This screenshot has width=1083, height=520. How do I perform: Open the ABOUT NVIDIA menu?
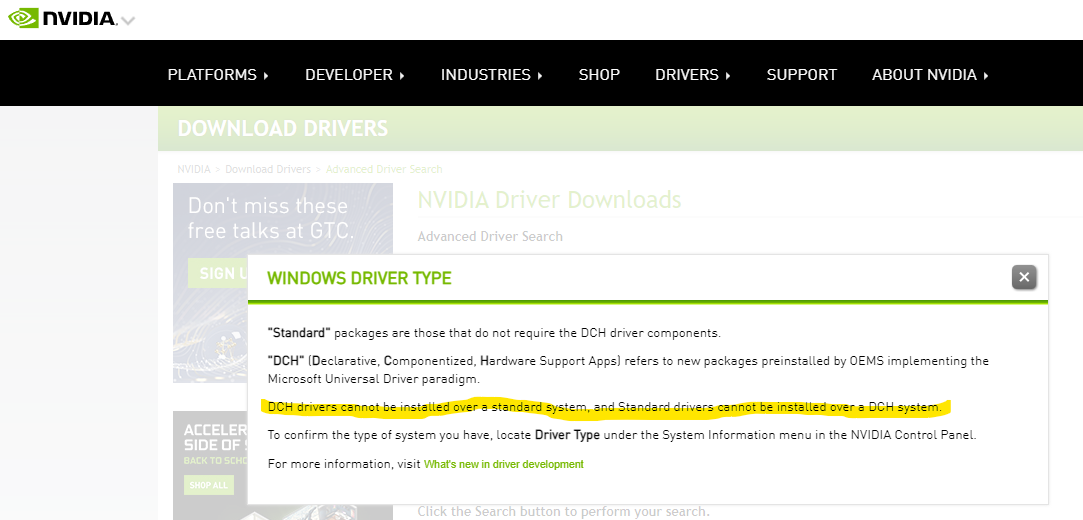930,75
